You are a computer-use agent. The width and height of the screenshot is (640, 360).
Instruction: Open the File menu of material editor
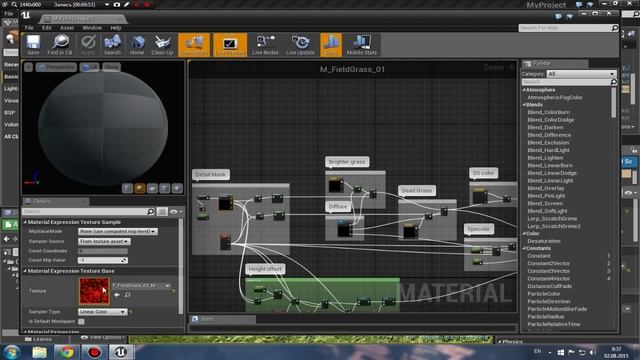(29, 28)
